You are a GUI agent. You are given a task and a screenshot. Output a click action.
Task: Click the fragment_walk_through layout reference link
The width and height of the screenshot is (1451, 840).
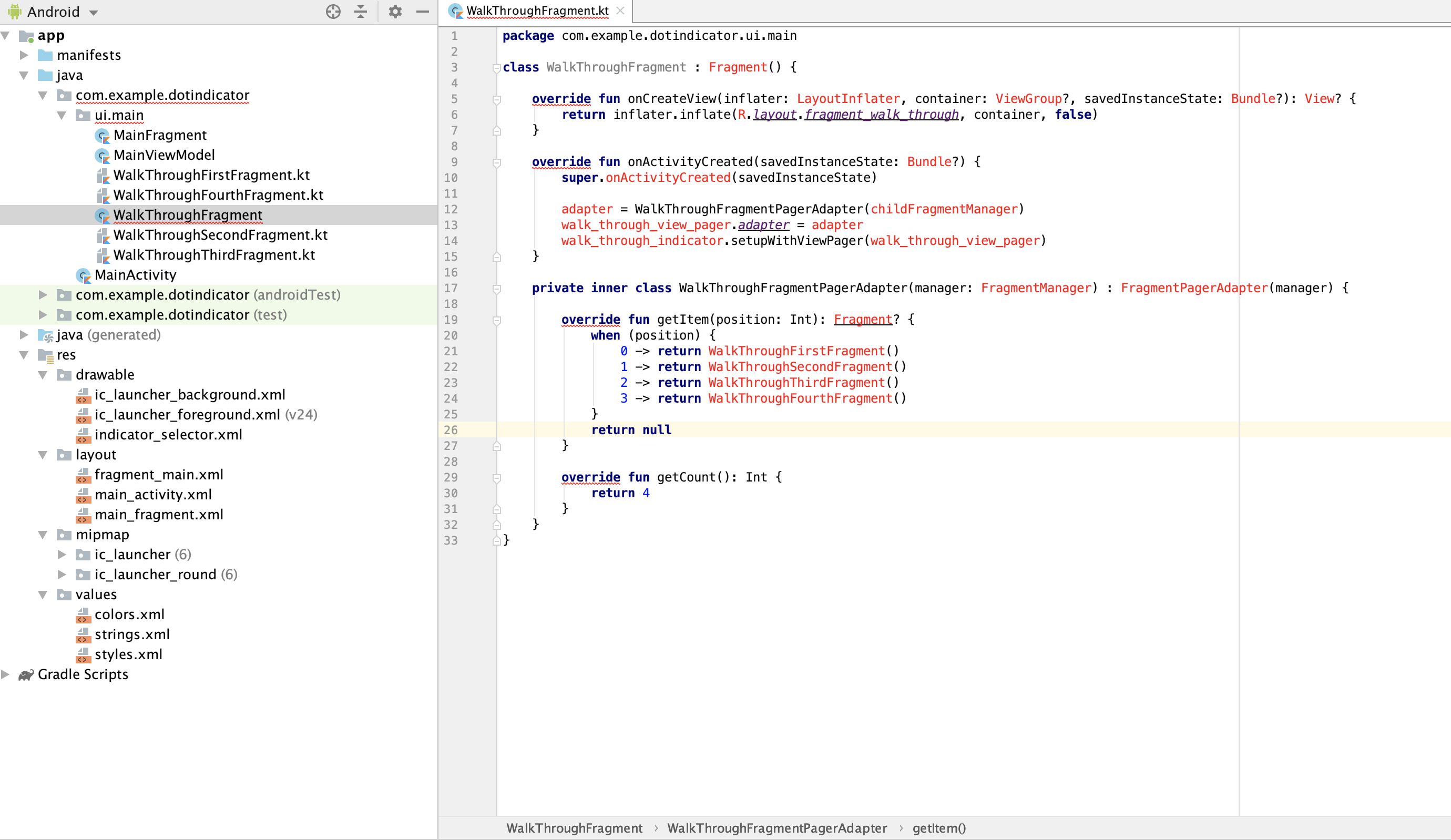coord(881,115)
